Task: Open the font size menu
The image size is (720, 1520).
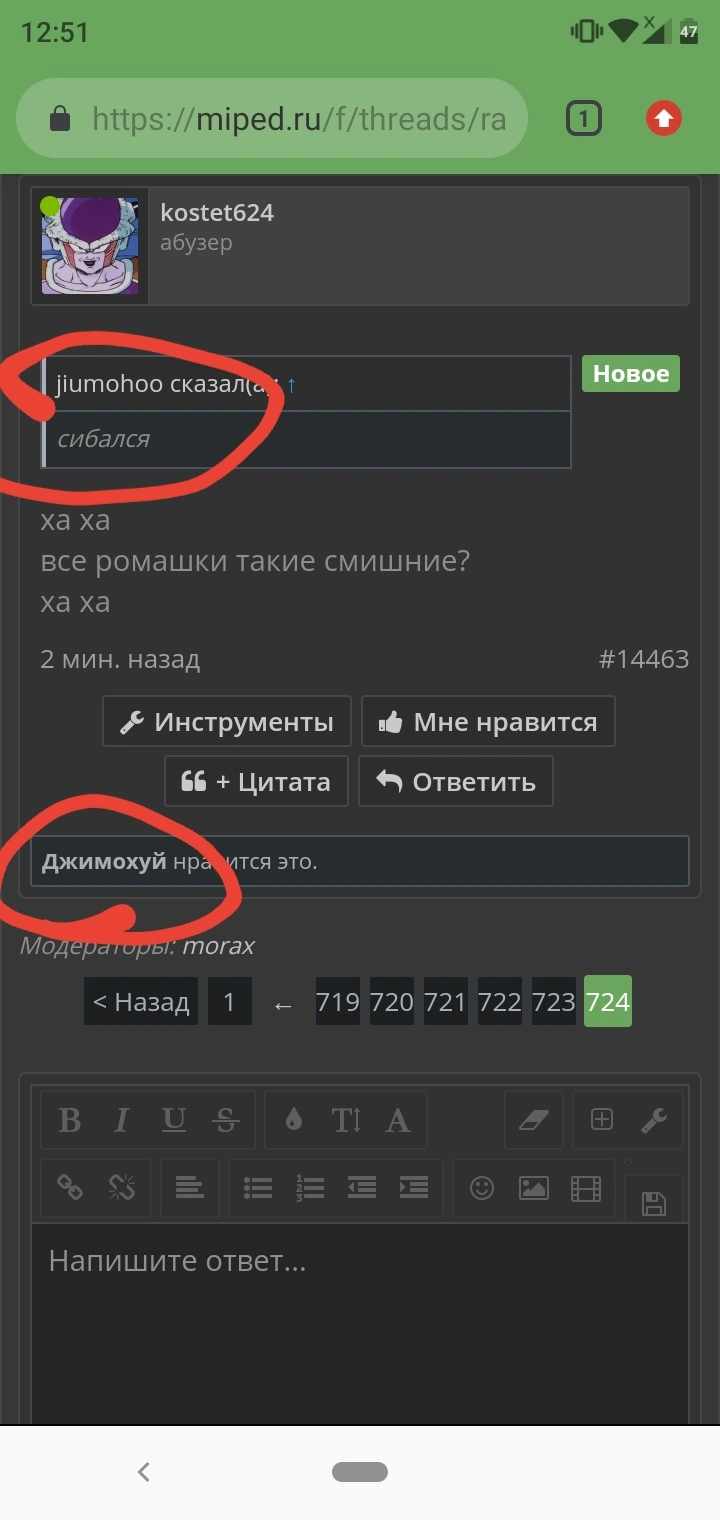Action: (346, 1120)
